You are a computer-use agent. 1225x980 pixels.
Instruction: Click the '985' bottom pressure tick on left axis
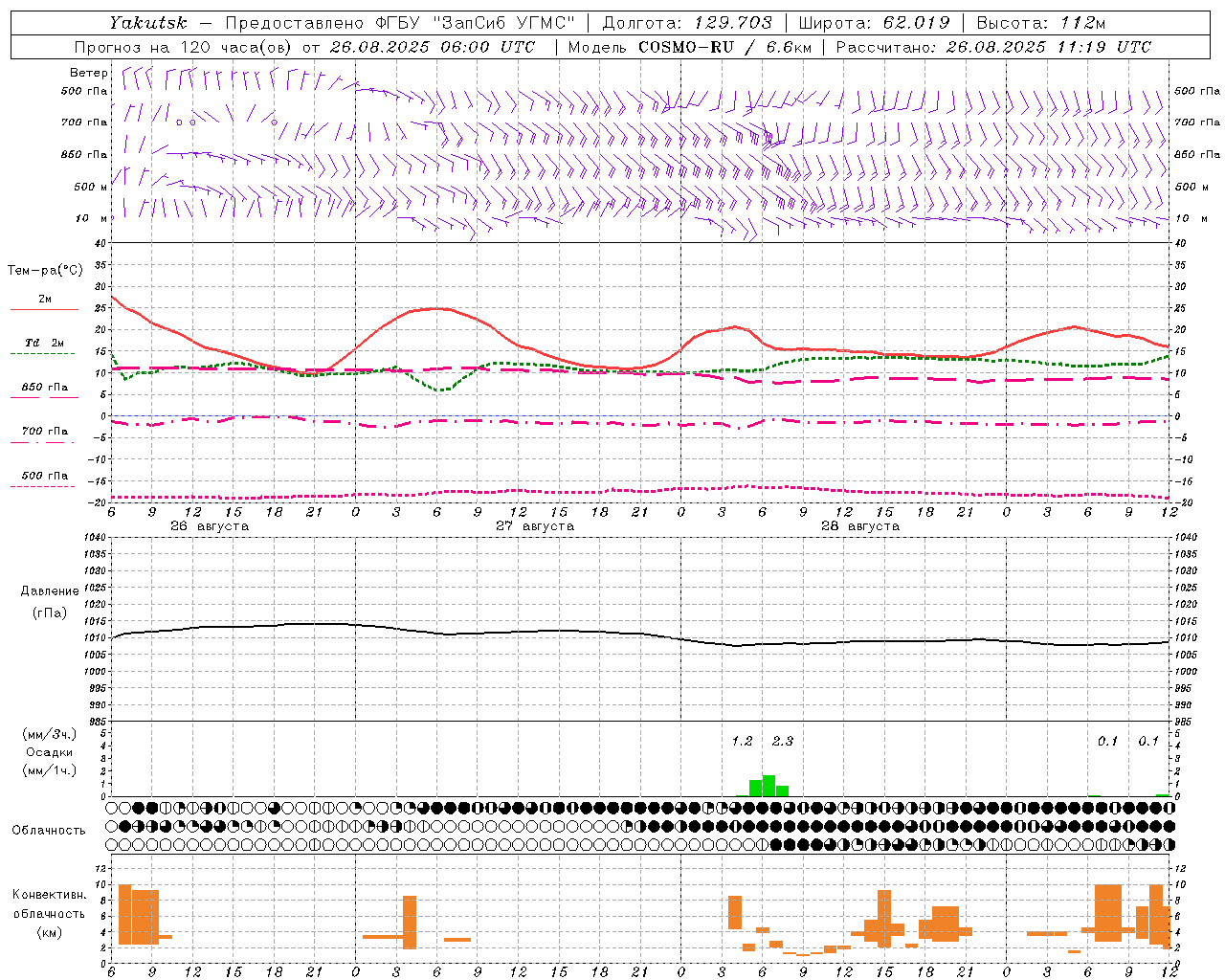[x=99, y=722]
